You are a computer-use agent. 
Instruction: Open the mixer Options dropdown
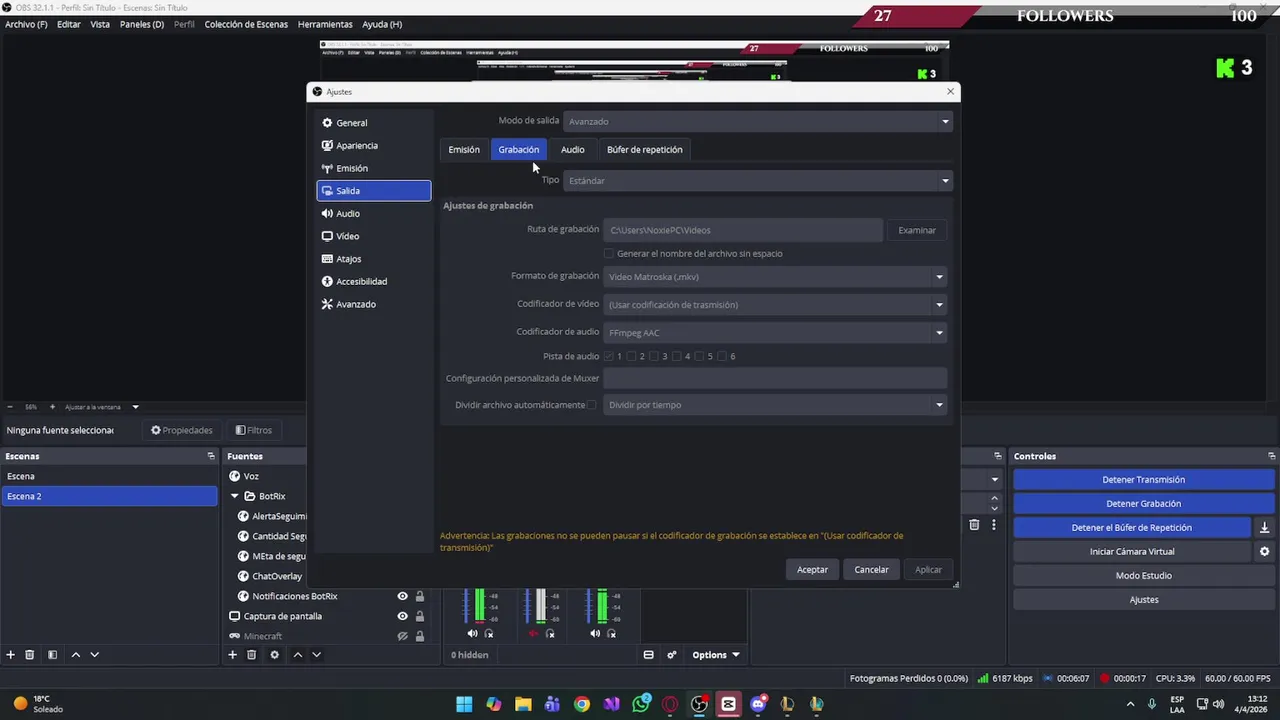point(716,655)
